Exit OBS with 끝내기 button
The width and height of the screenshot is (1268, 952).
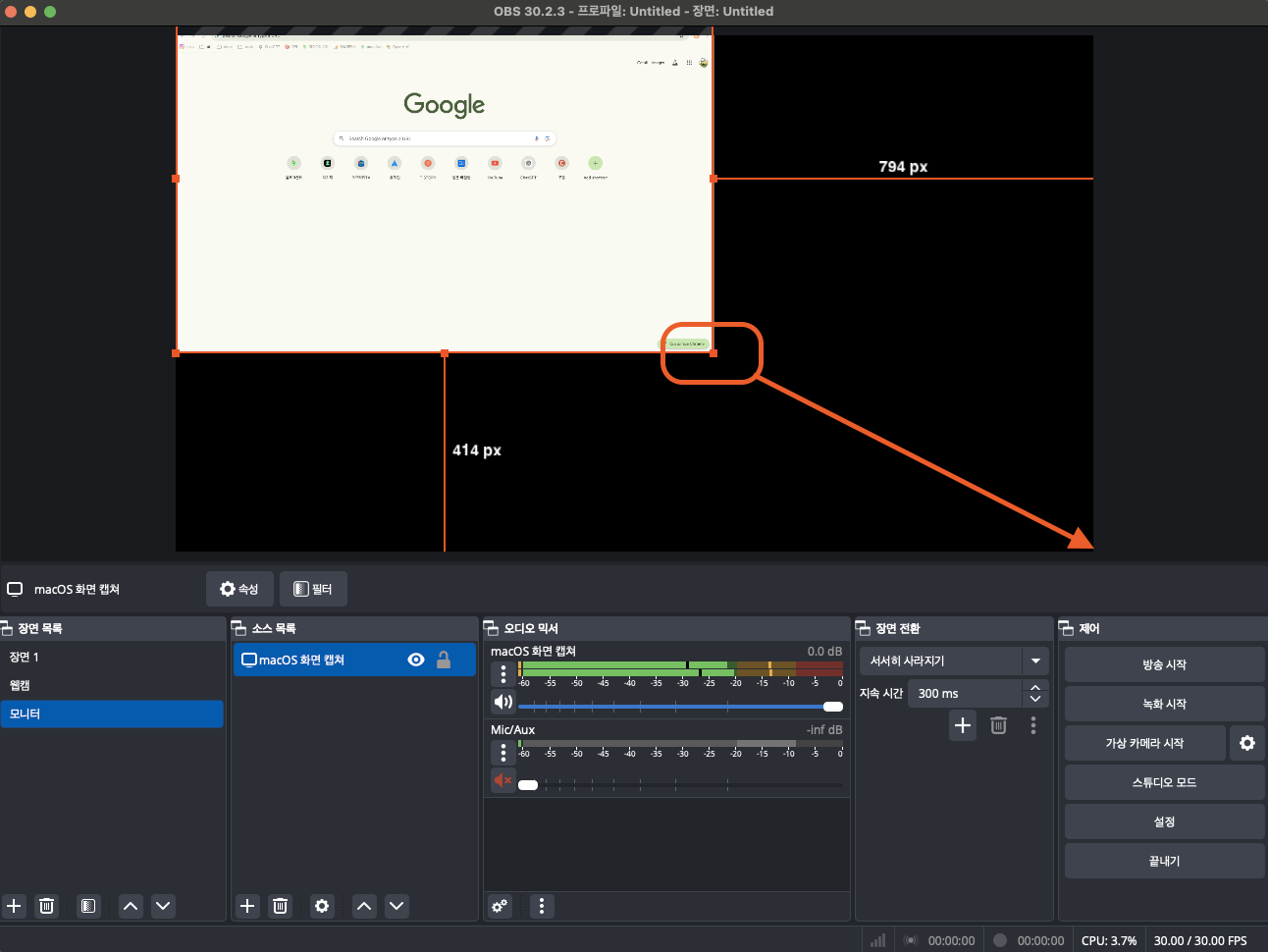[1164, 861]
